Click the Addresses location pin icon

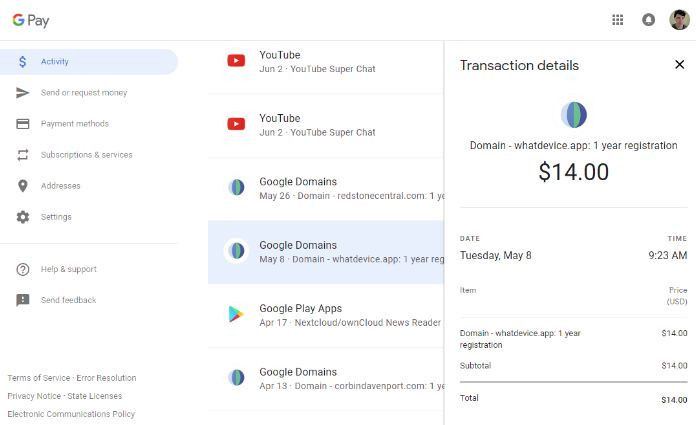pyautogui.click(x=22, y=186)
